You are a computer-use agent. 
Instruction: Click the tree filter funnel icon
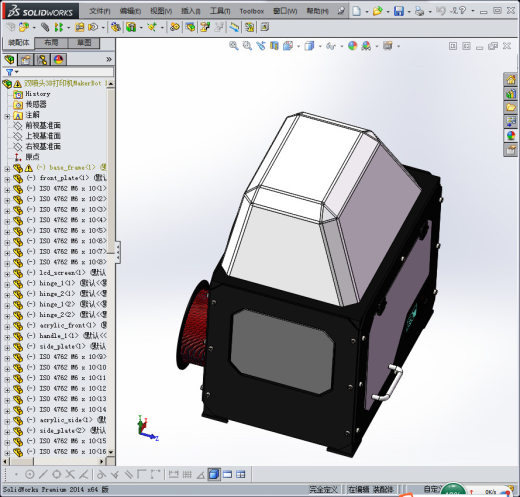[x=9, y=72]
